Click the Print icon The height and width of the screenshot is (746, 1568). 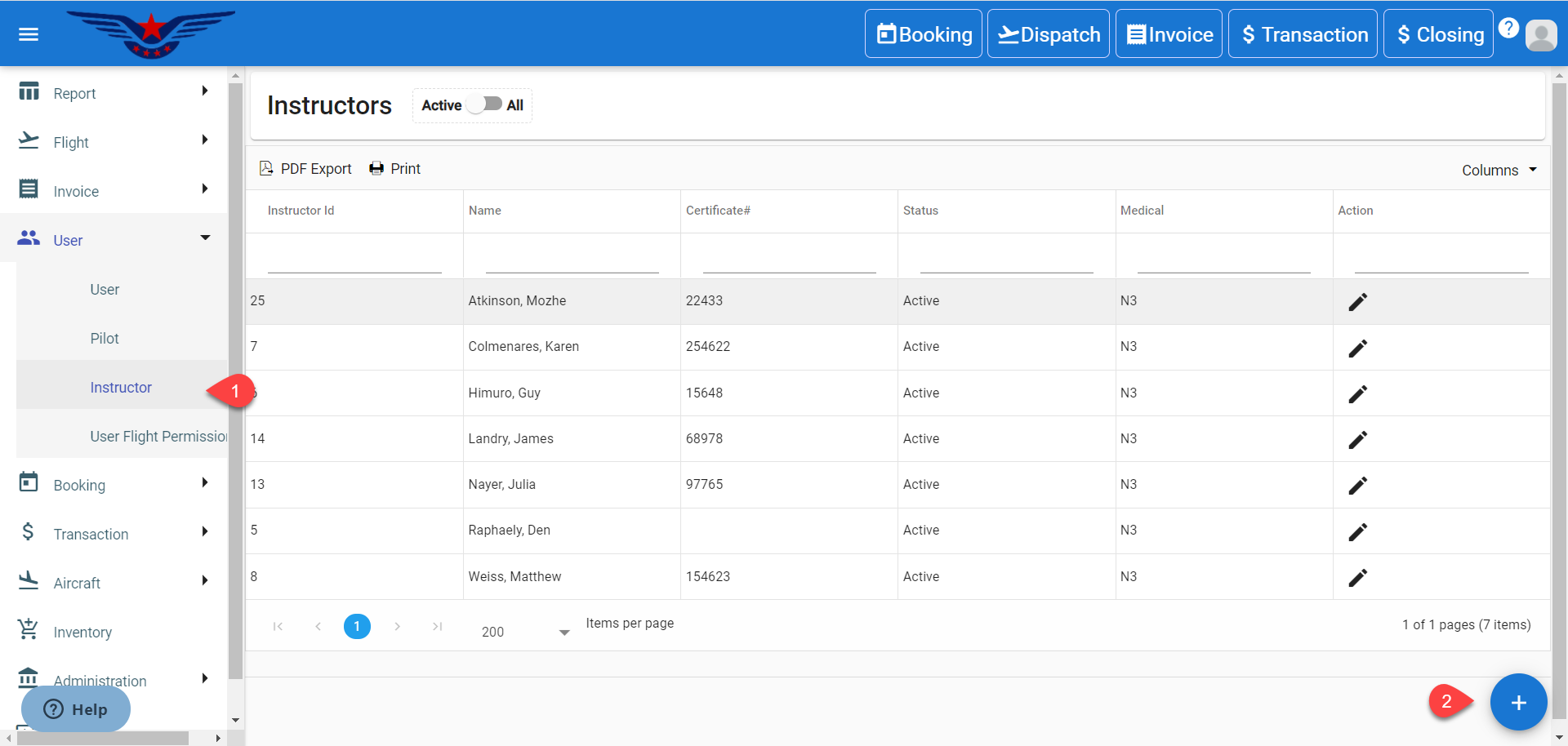point(376,169)
